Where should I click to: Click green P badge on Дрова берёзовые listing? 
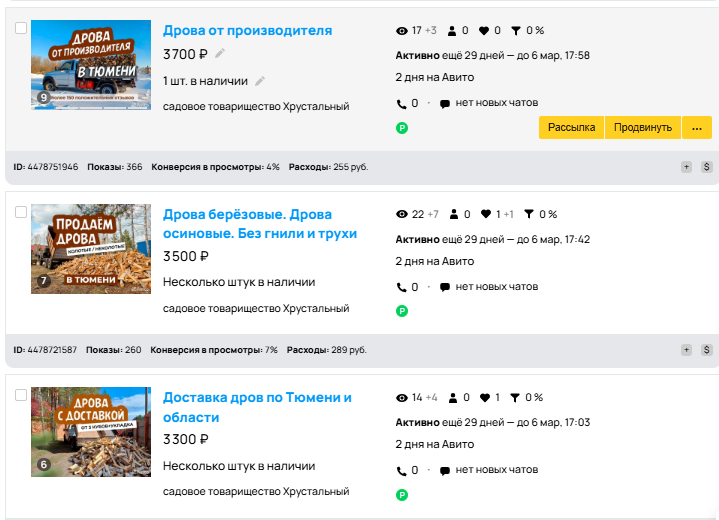402,311
